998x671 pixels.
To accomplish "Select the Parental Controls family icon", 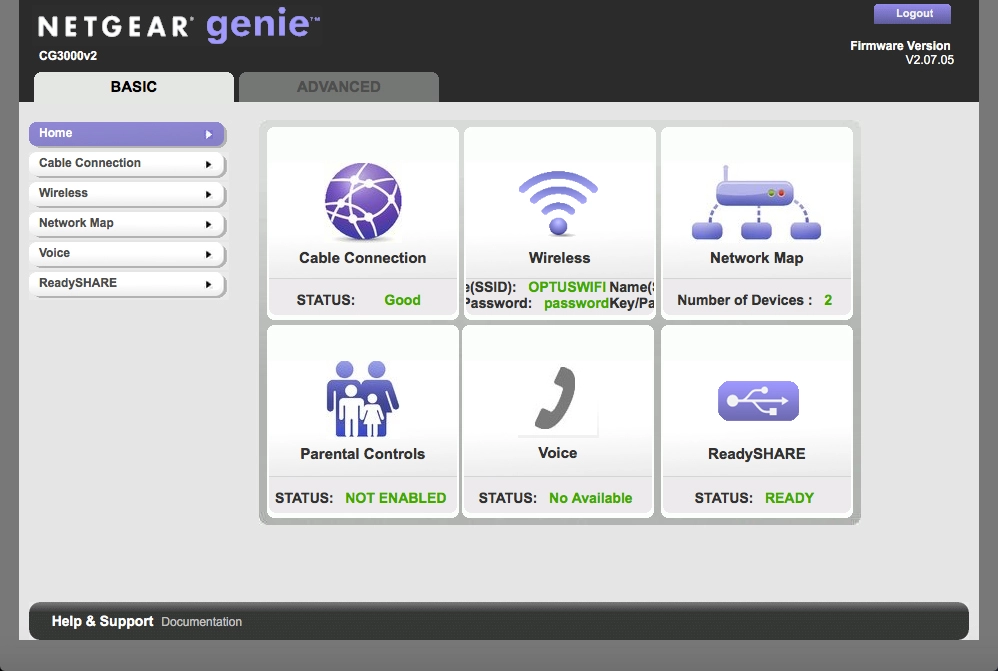I will [x=363, y=399].
